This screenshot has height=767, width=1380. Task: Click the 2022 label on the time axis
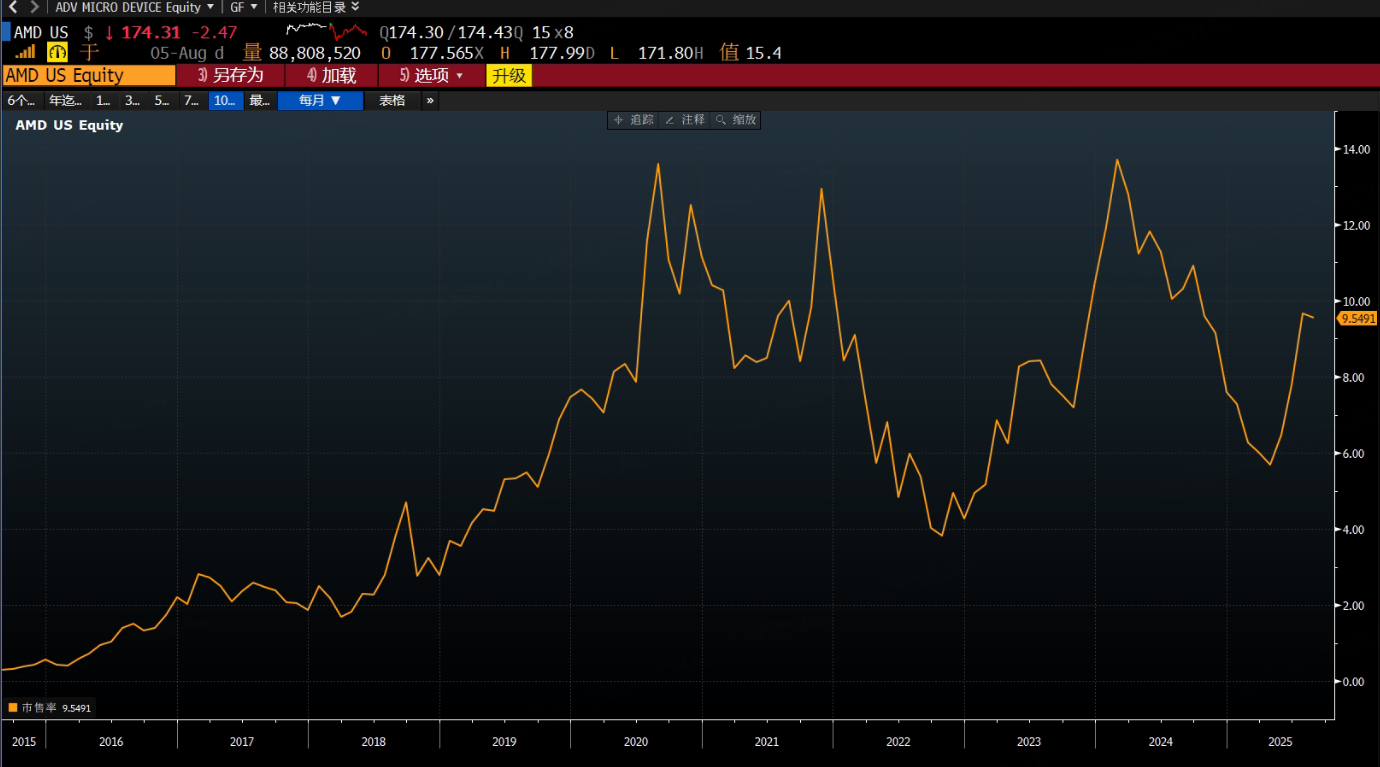pyautogui.click(x=898, y=742)
